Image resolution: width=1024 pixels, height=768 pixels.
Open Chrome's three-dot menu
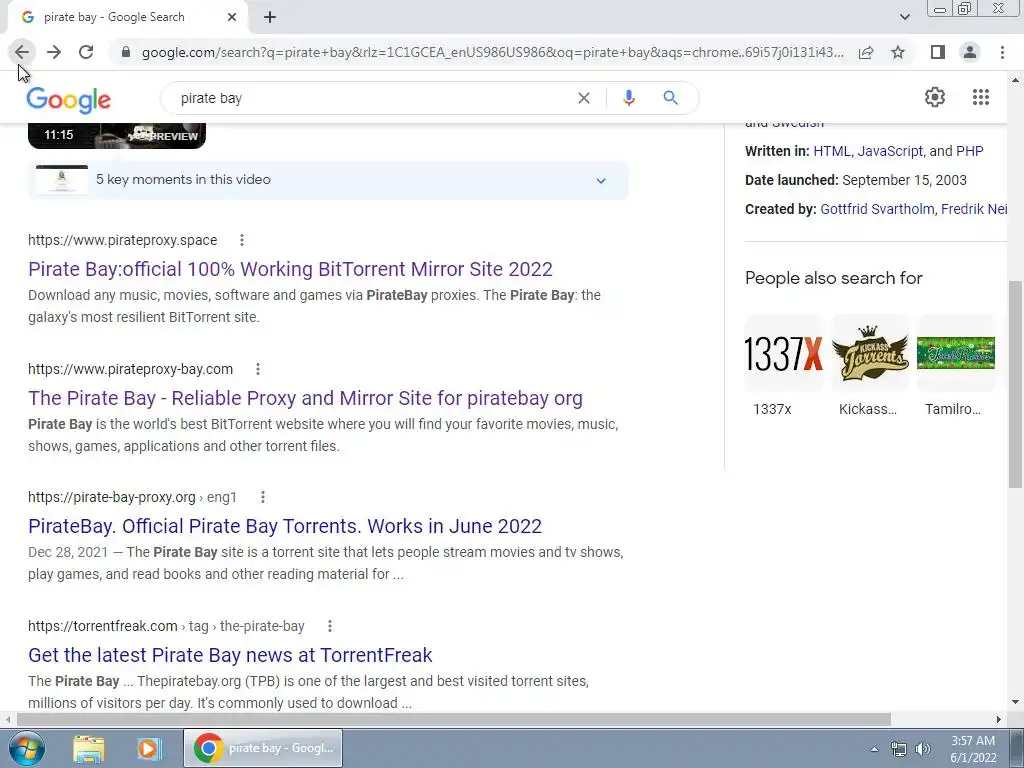tap(1002, 52)
